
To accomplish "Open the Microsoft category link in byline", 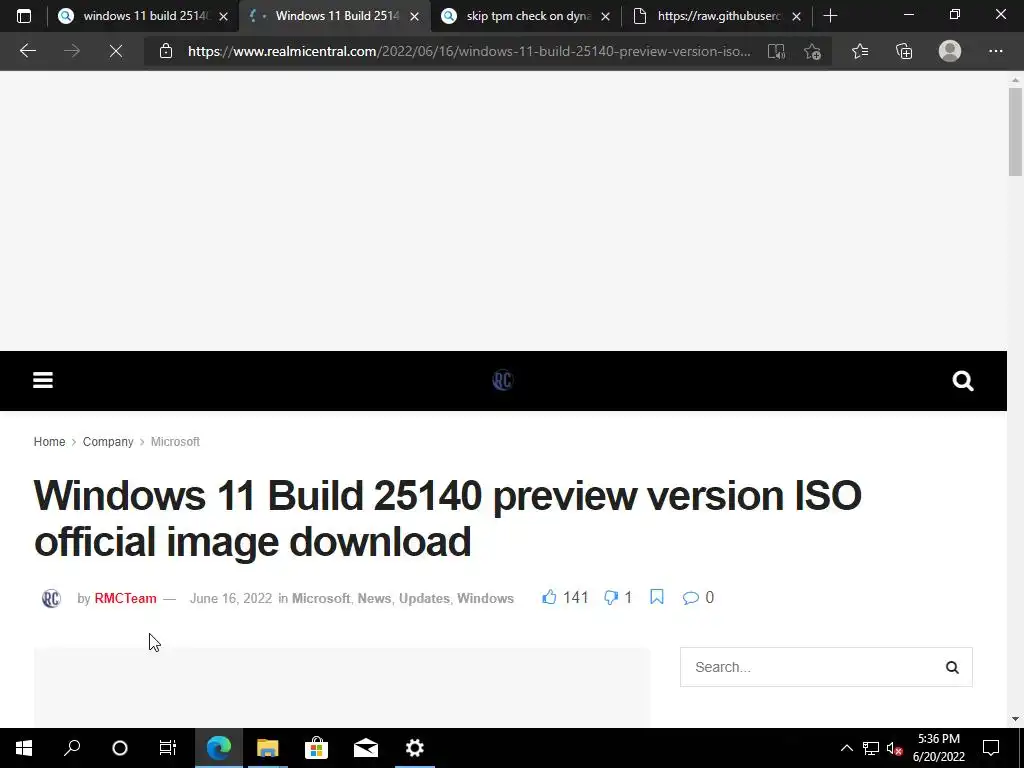I will click(x=321, y=598).
